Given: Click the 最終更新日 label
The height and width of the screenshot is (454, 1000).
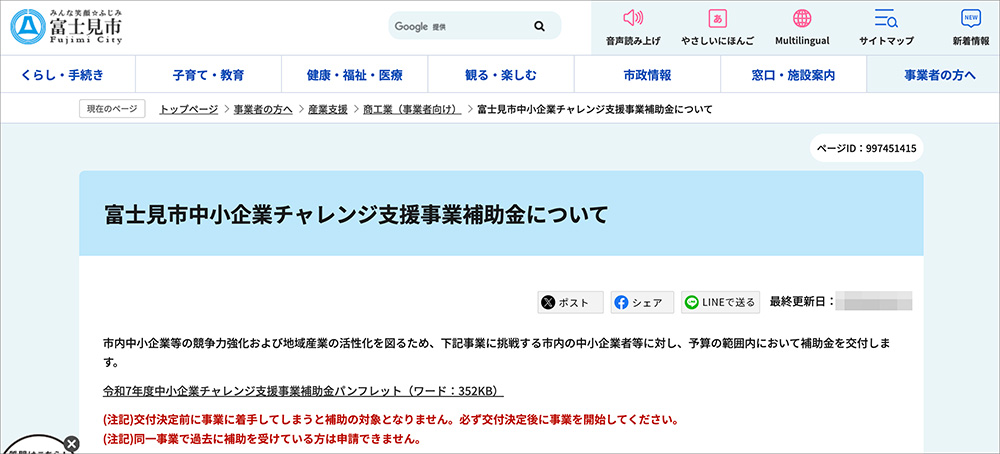Looking at the screenshot, I should (x=802, y=302).
